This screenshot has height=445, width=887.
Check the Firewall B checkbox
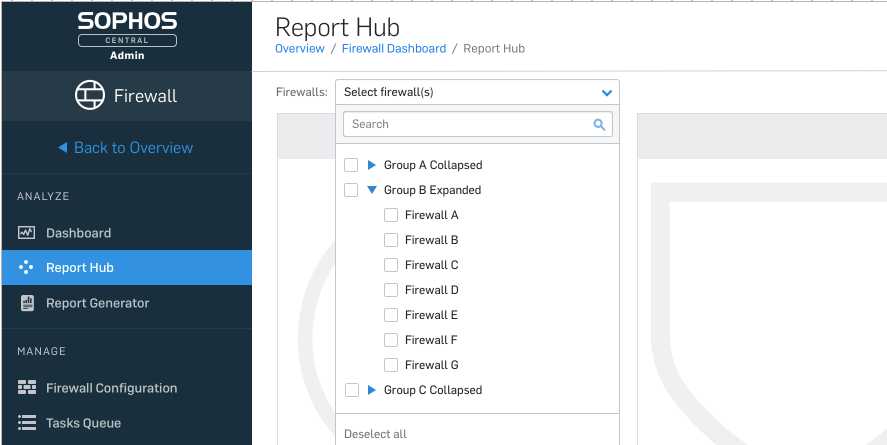391,240
